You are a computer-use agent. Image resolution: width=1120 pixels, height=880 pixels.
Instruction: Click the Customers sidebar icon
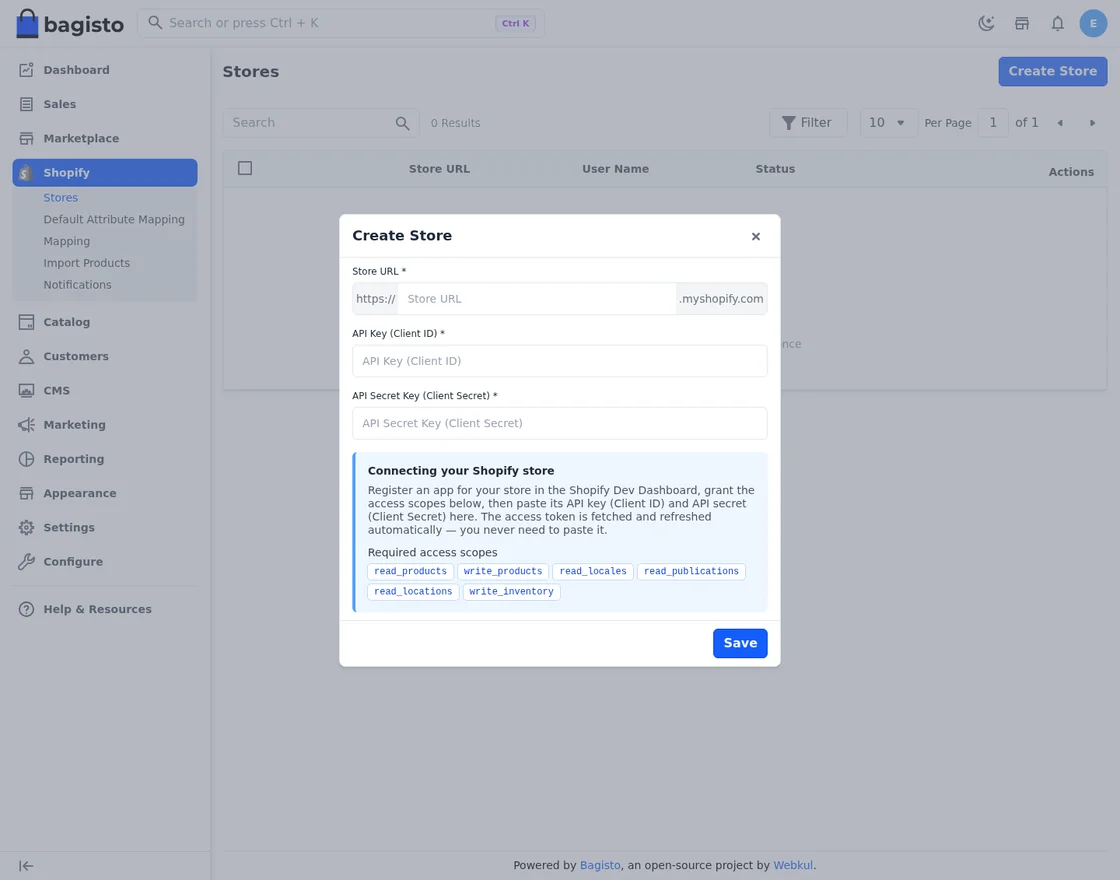point(26,356)
